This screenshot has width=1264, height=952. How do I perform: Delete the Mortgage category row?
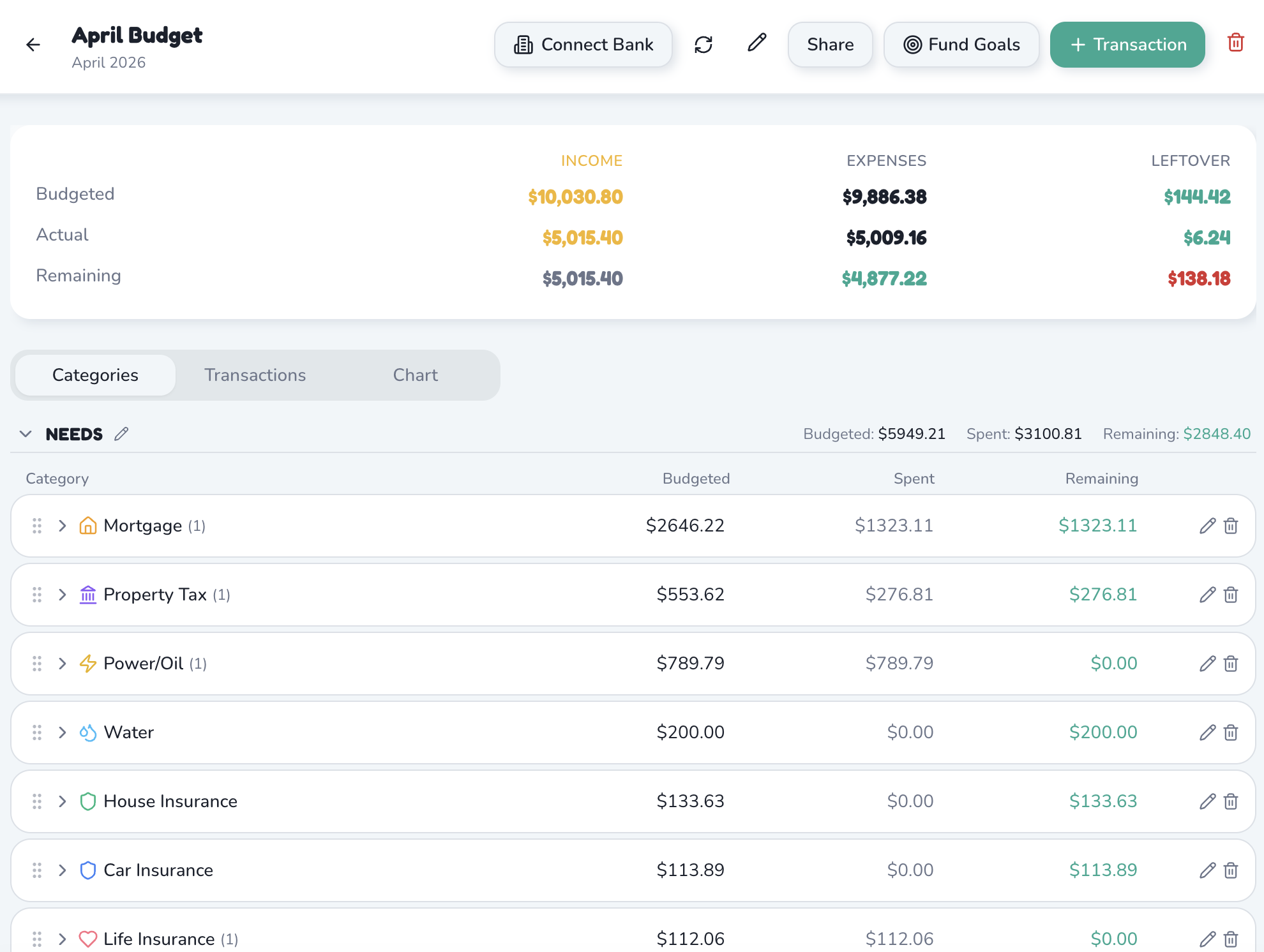[1231, 526]
